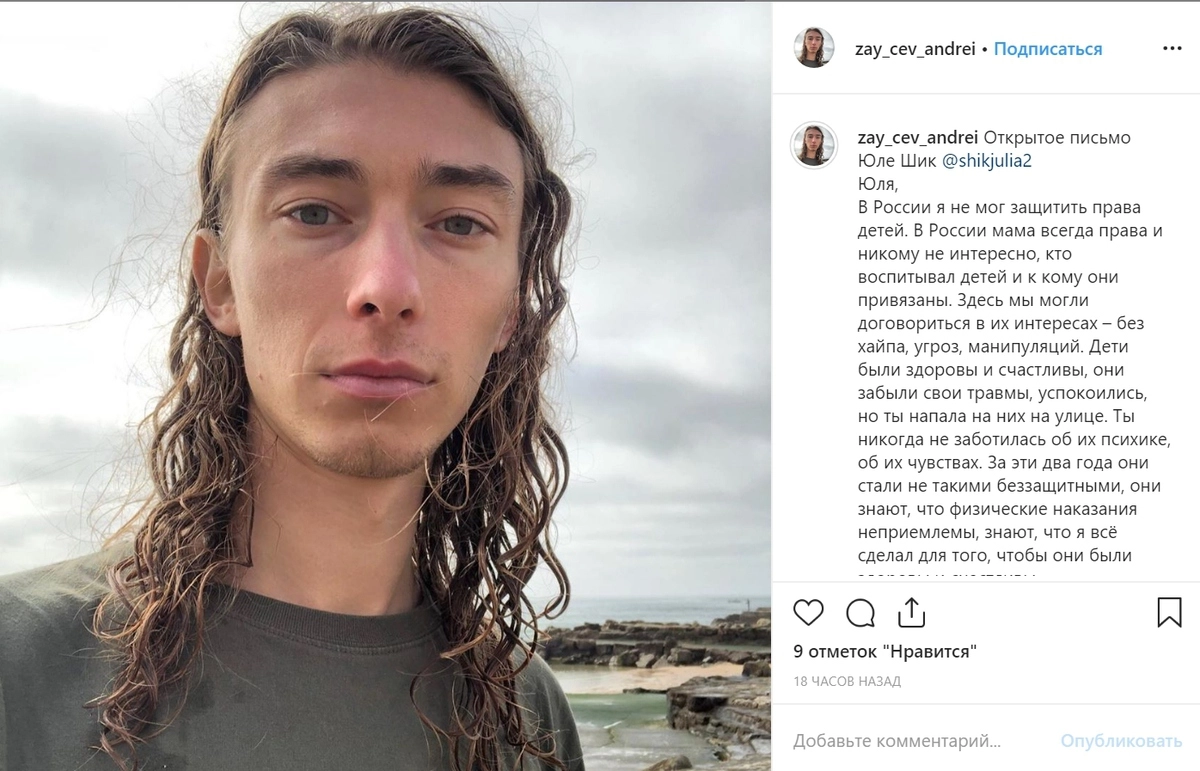Publish the comment with Опубликовать
The height and width of the screenshot is (771, 1200).
pyautogui.click(x=1122, y=741)
